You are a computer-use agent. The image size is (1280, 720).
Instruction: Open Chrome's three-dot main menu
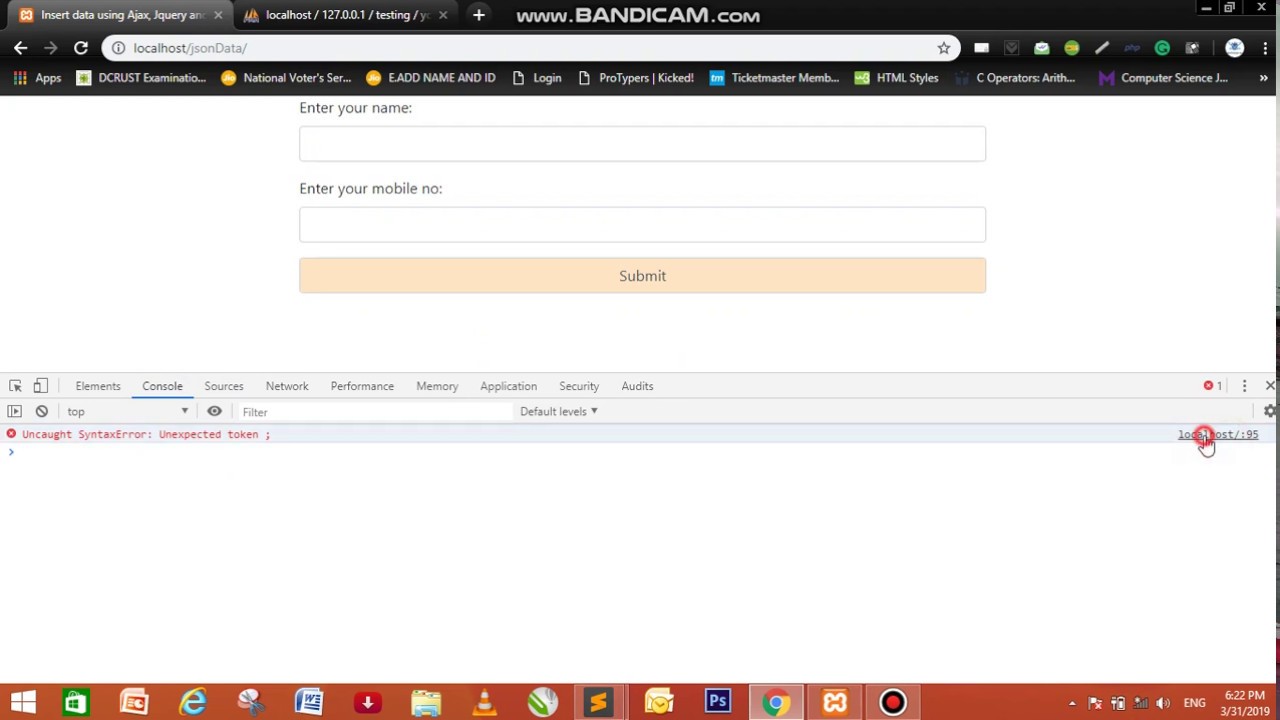click(1265, 48)
